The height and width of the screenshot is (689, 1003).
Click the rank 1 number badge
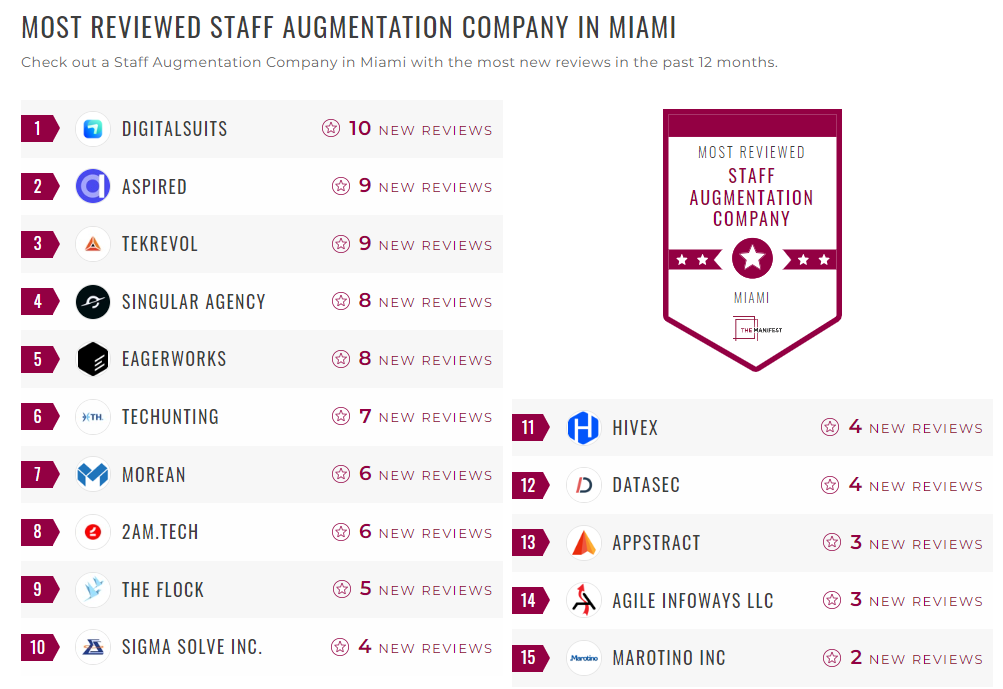coord(38,129)
